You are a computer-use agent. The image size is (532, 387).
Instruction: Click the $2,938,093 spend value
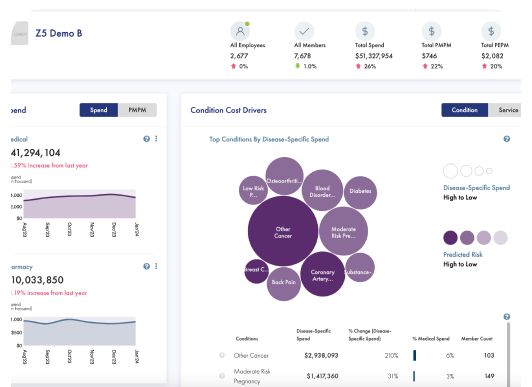321,355
